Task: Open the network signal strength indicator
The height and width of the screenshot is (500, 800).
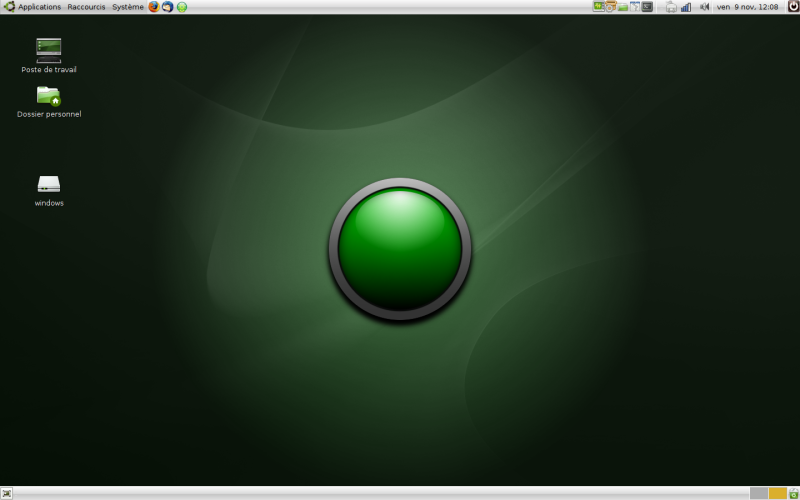Action: tap(686, 7)
